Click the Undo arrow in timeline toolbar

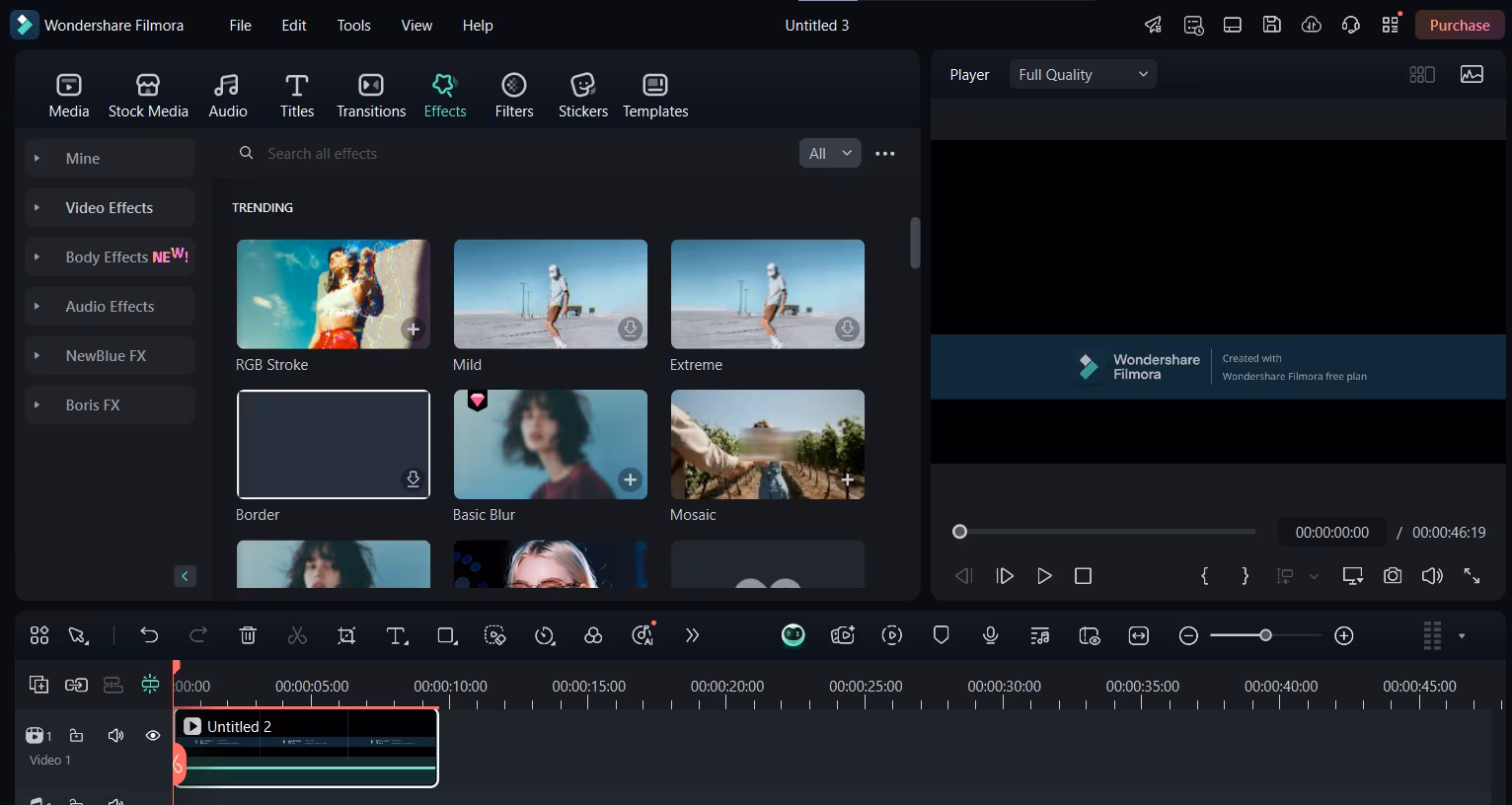[149, 636]
